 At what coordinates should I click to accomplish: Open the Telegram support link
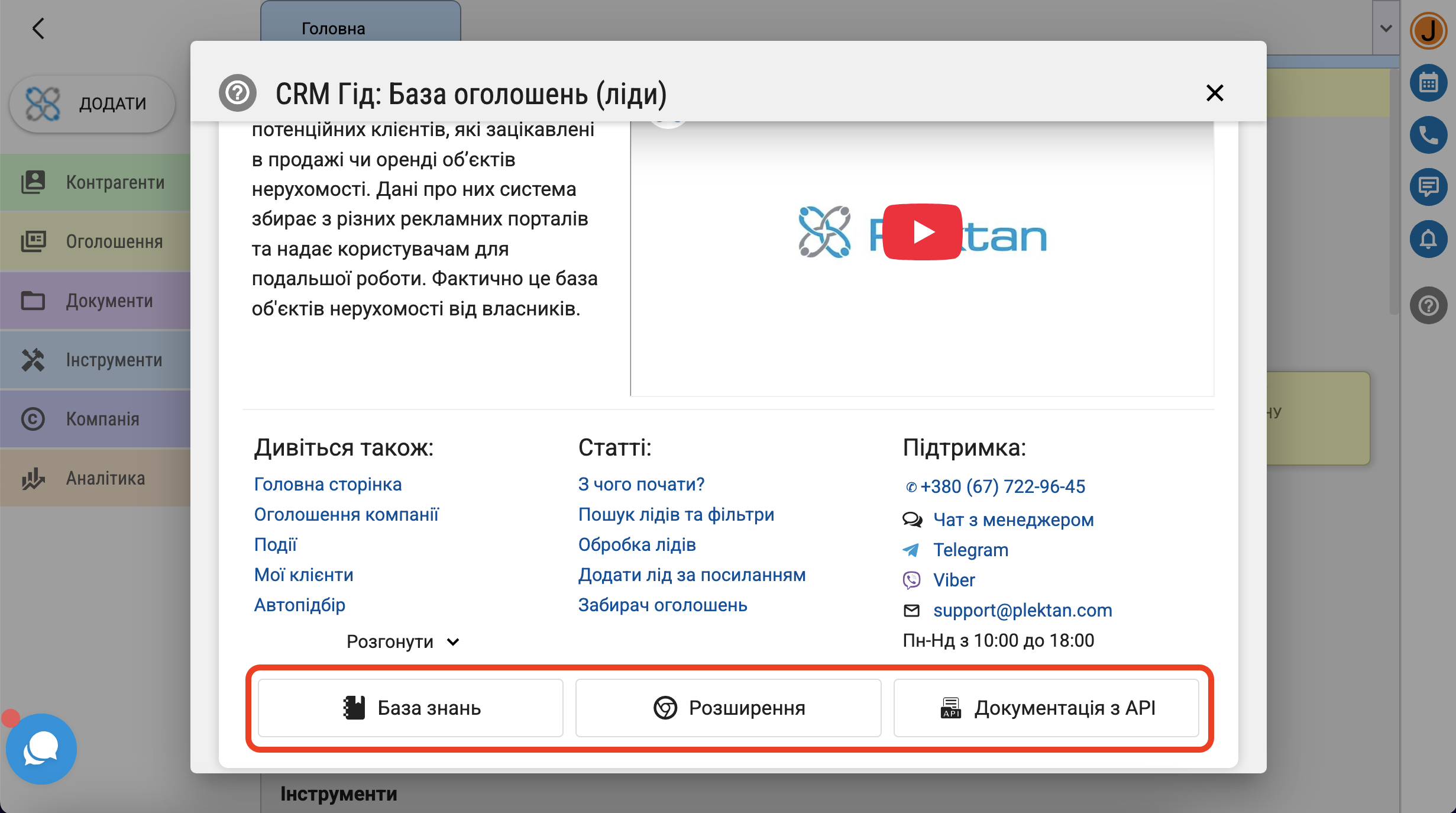[970, 550]
